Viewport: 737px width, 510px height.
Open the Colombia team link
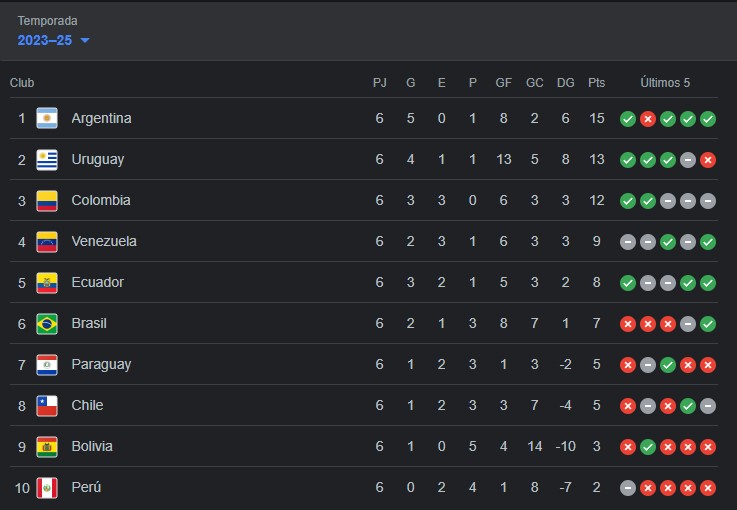tap(101, 200)
